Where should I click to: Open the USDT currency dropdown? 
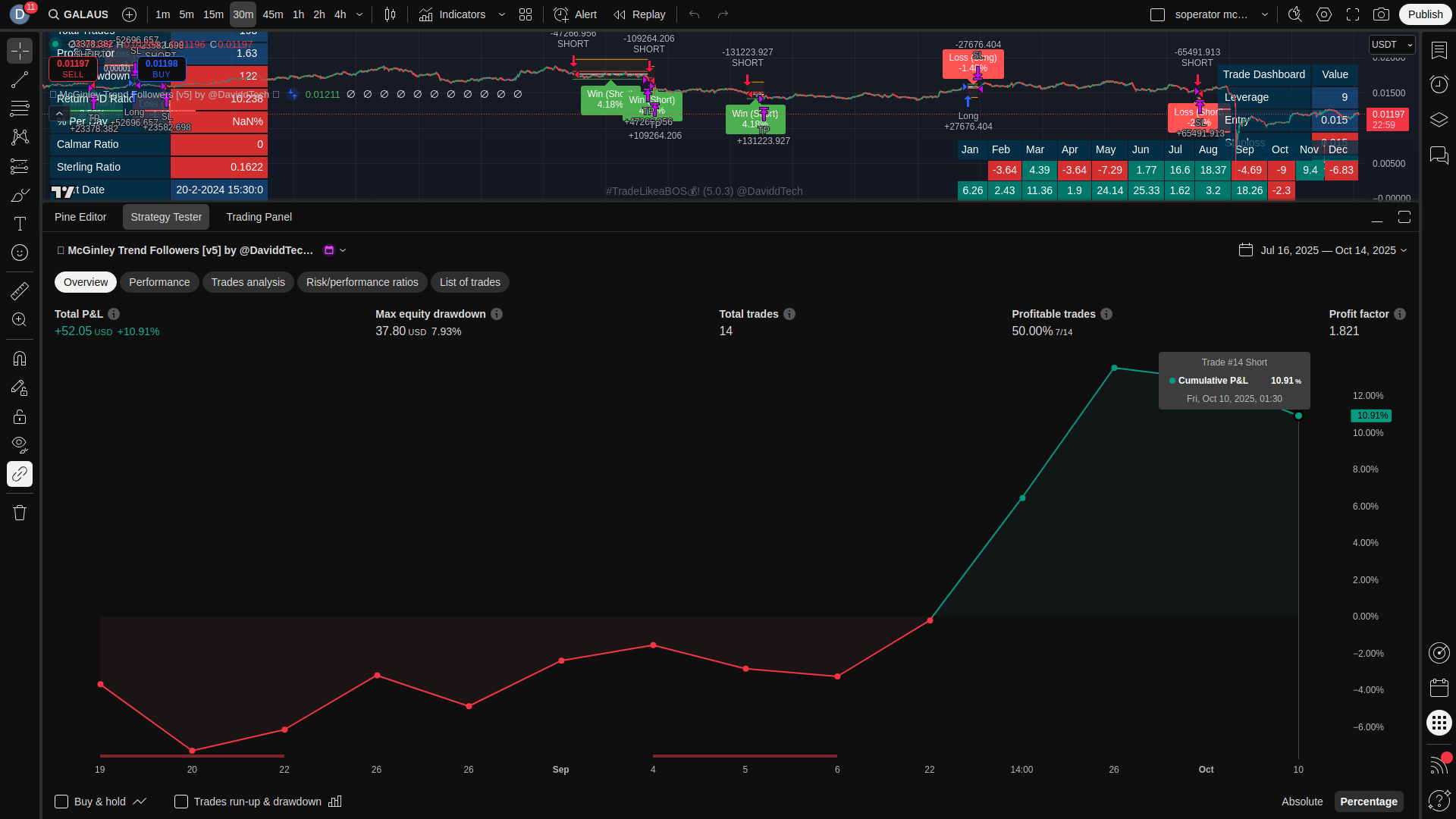click(1392, 45)
